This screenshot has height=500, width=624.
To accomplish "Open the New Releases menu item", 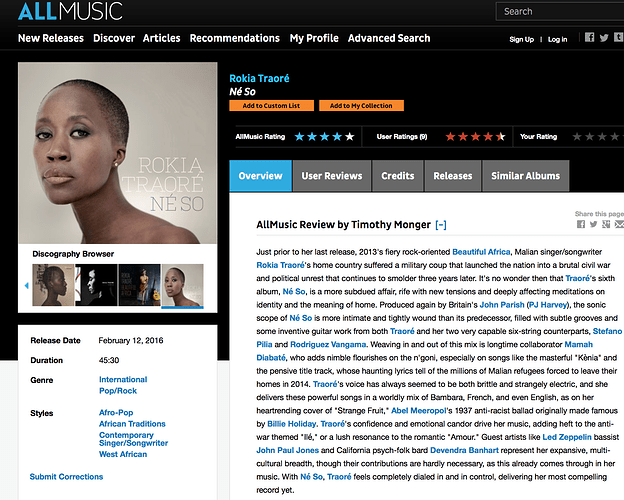I will [51, 38].
